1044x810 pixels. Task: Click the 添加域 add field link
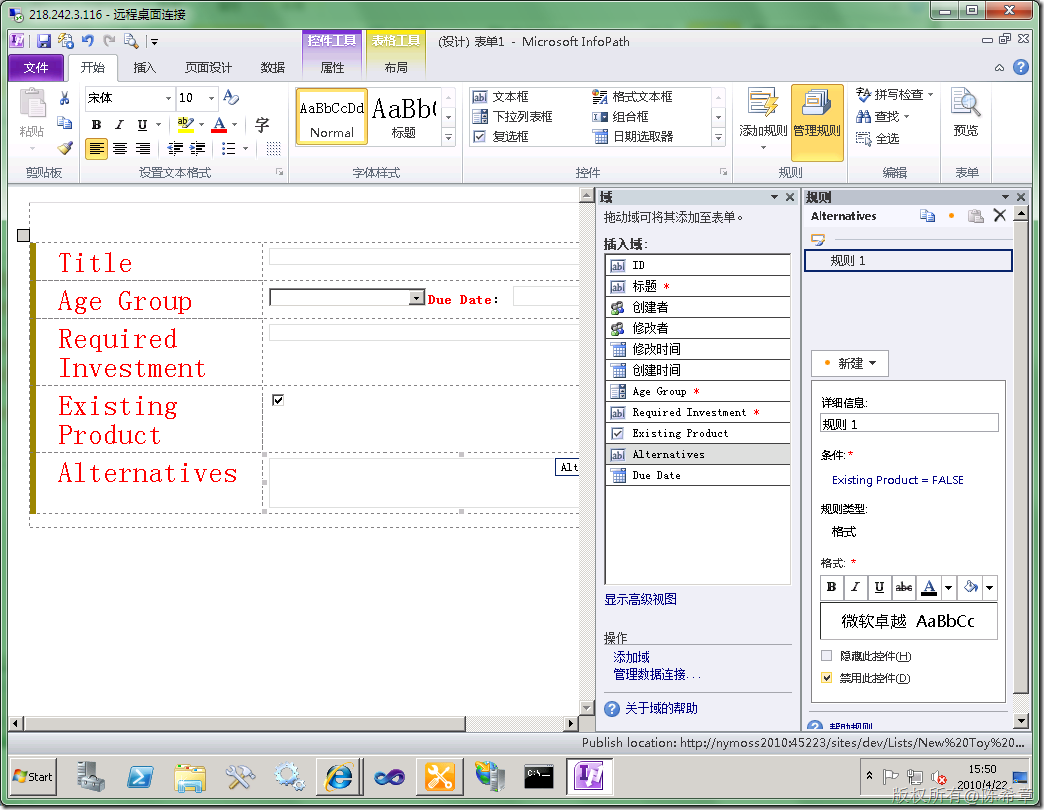click(631, 657)
